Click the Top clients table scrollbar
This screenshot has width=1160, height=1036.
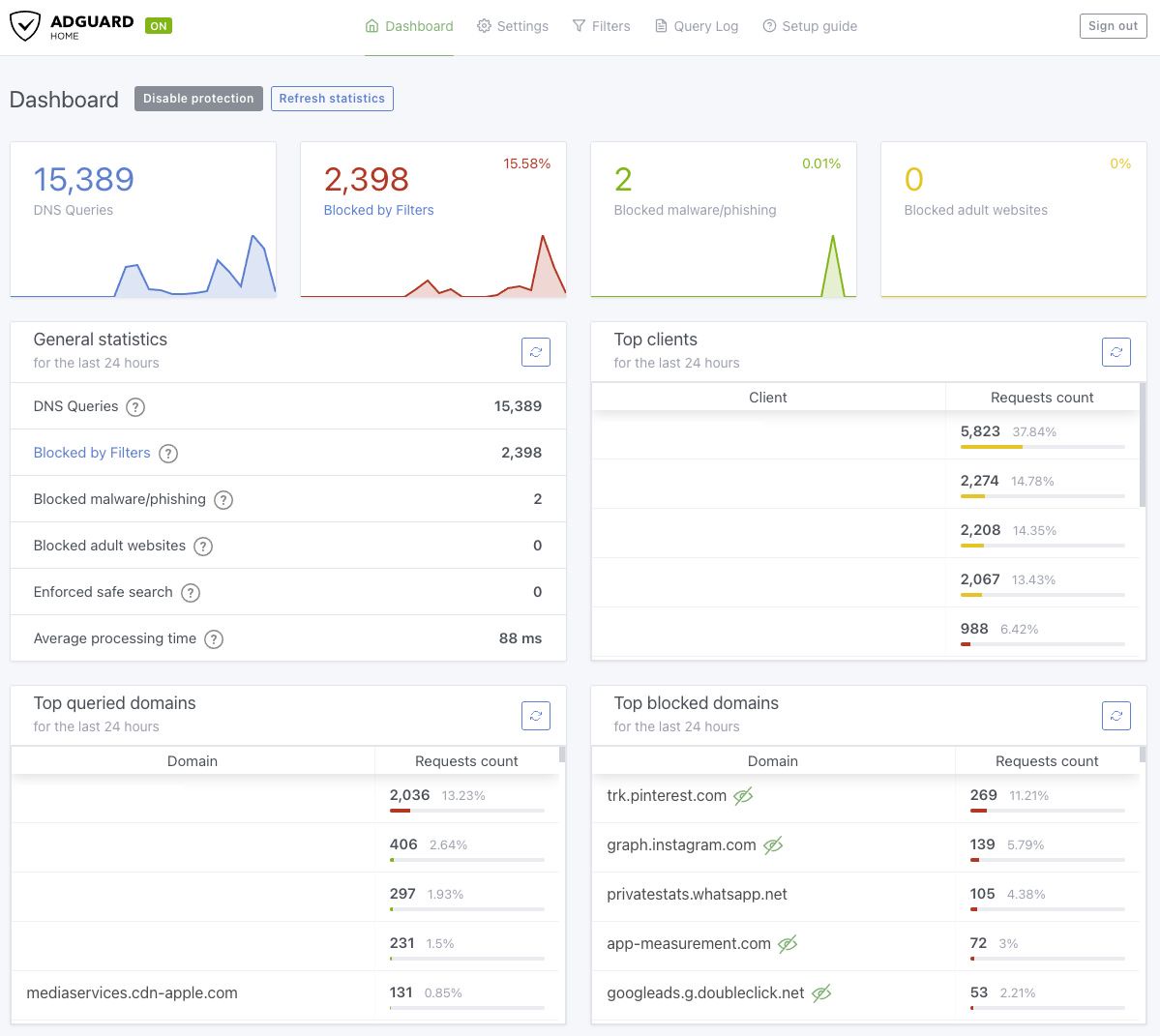point(1143,444)
